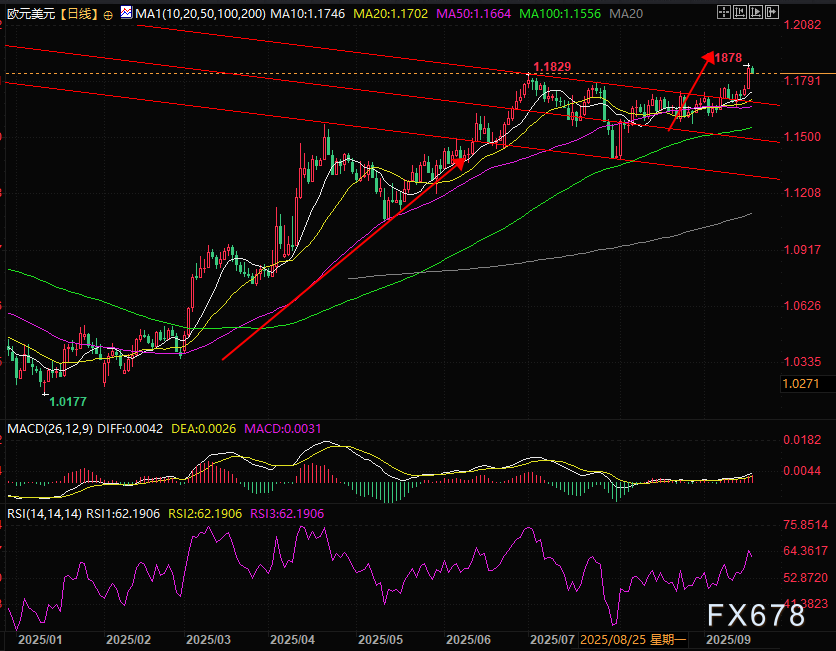Open RSI(14,14,14) indicator settings
This screenshot has width=836, height=651.
coord(44,513)
